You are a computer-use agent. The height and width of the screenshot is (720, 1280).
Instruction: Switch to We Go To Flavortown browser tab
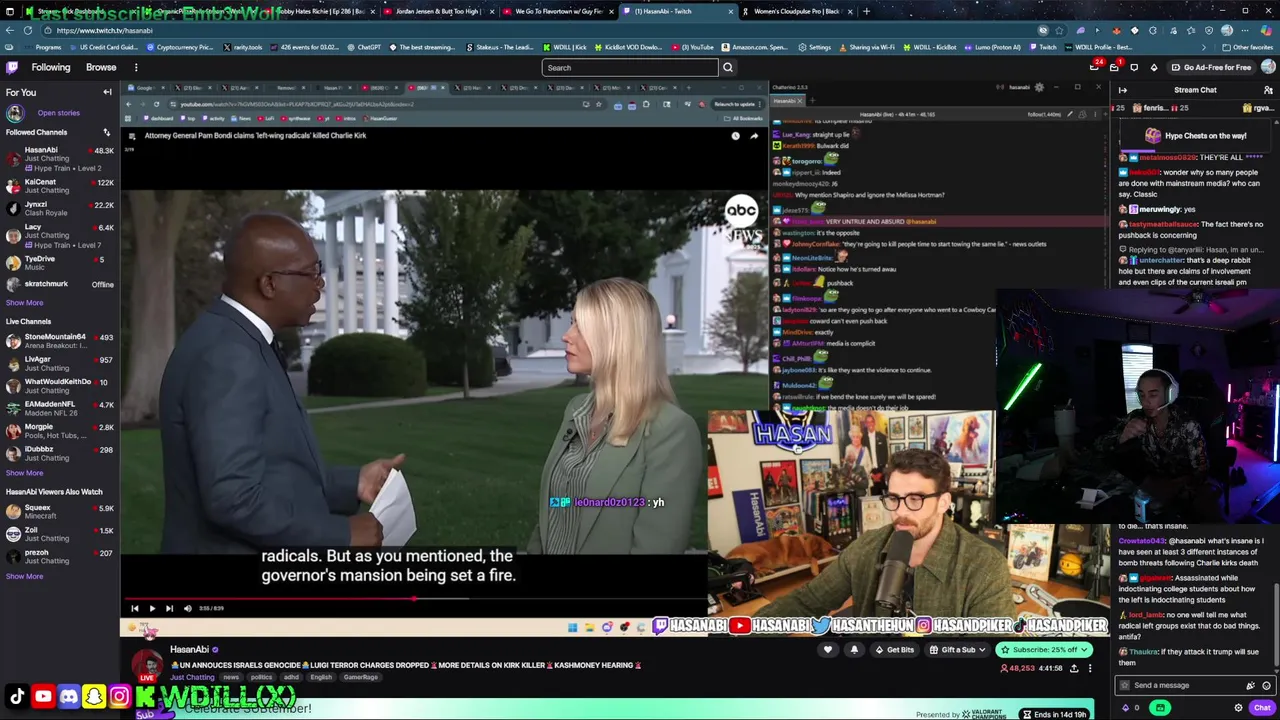coord(556,11)
